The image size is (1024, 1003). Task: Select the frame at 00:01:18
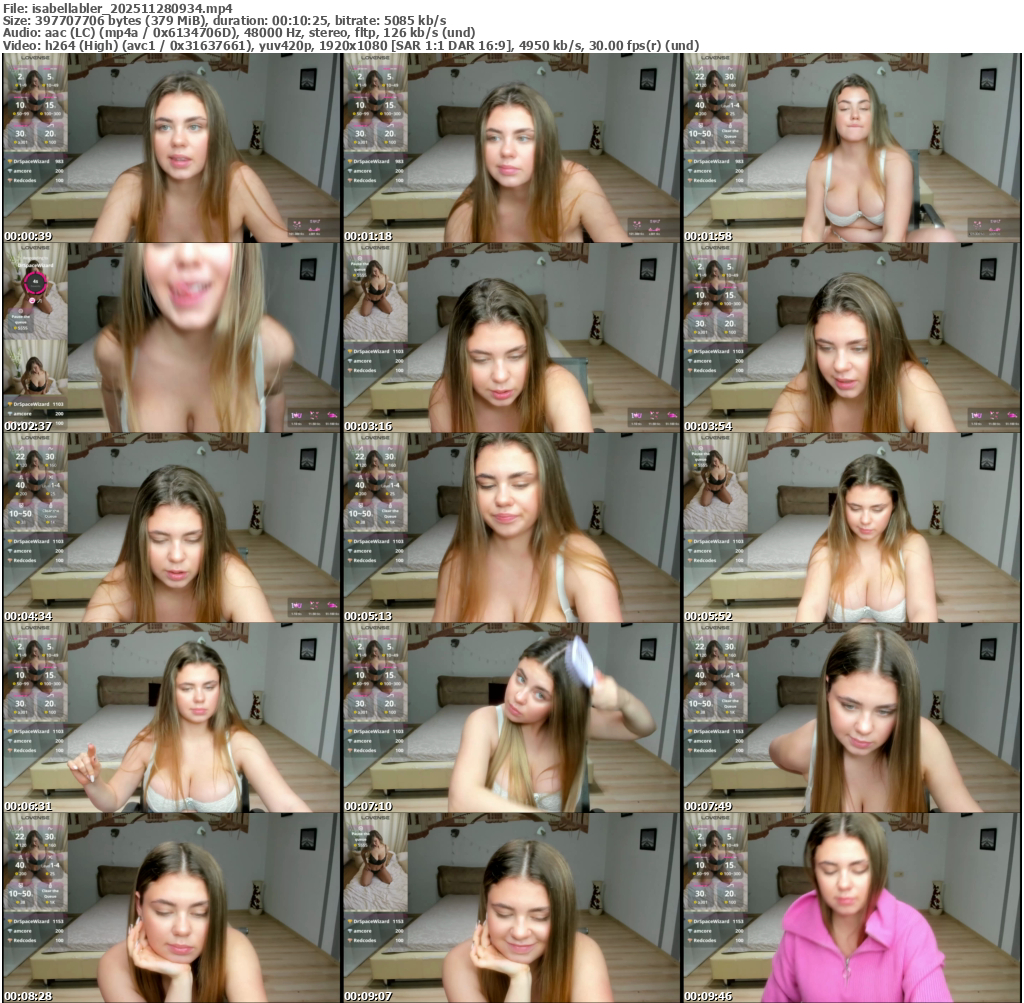(512, 148)
